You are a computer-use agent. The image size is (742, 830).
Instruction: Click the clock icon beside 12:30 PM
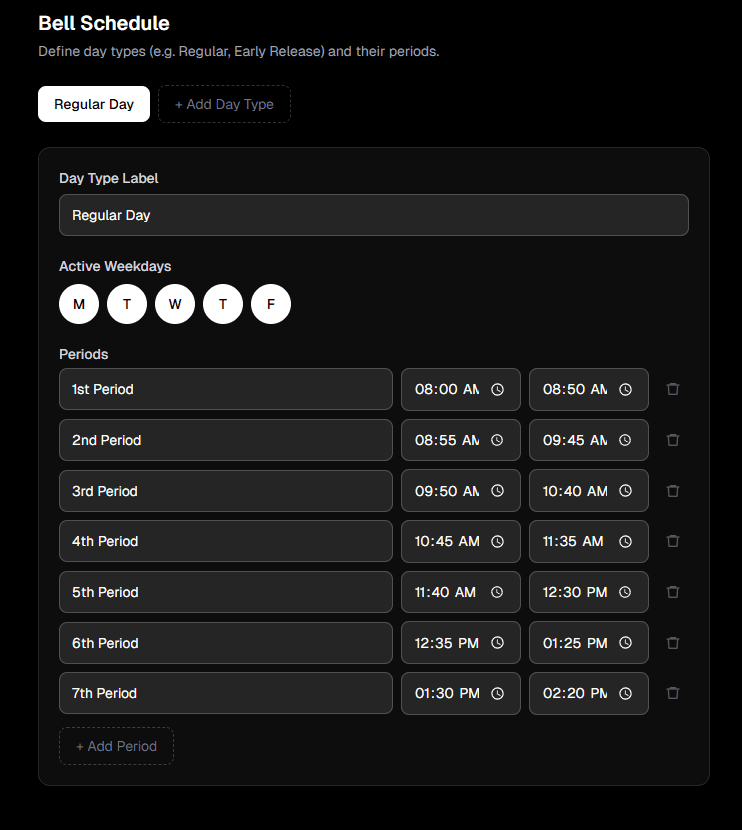click(x=625, y=591)
